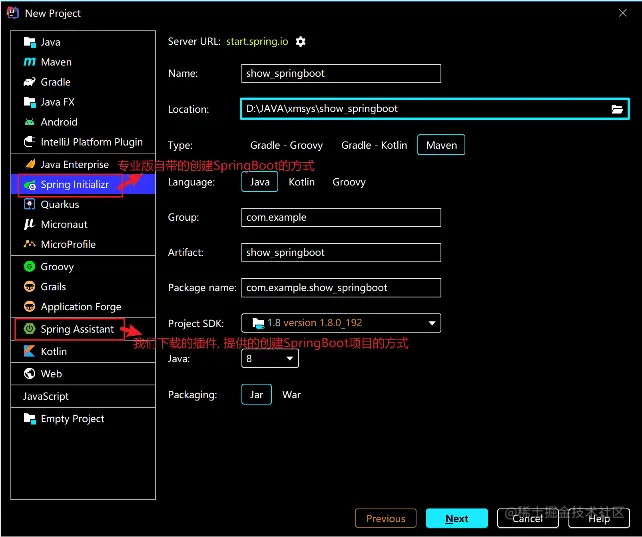Click the Grails icon
Screen dimensions: 642x537
click(x=29, y=287)
